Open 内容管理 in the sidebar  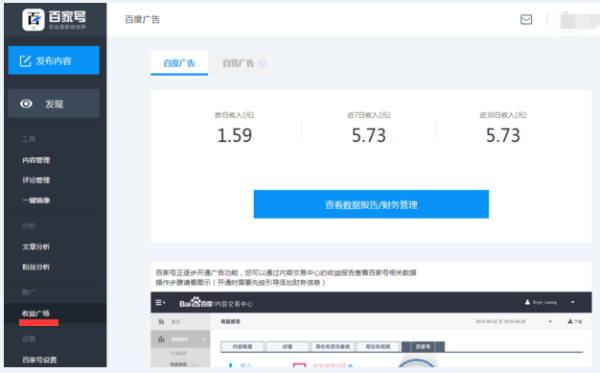36,160
